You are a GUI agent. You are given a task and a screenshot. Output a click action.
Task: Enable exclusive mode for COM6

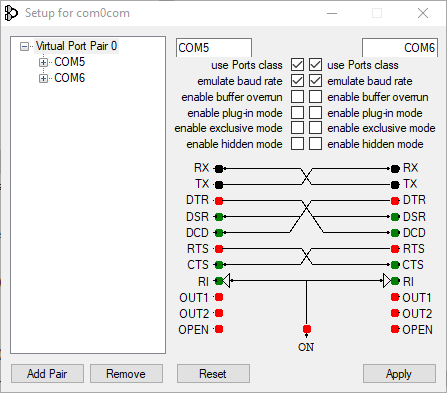click(315, 128)
